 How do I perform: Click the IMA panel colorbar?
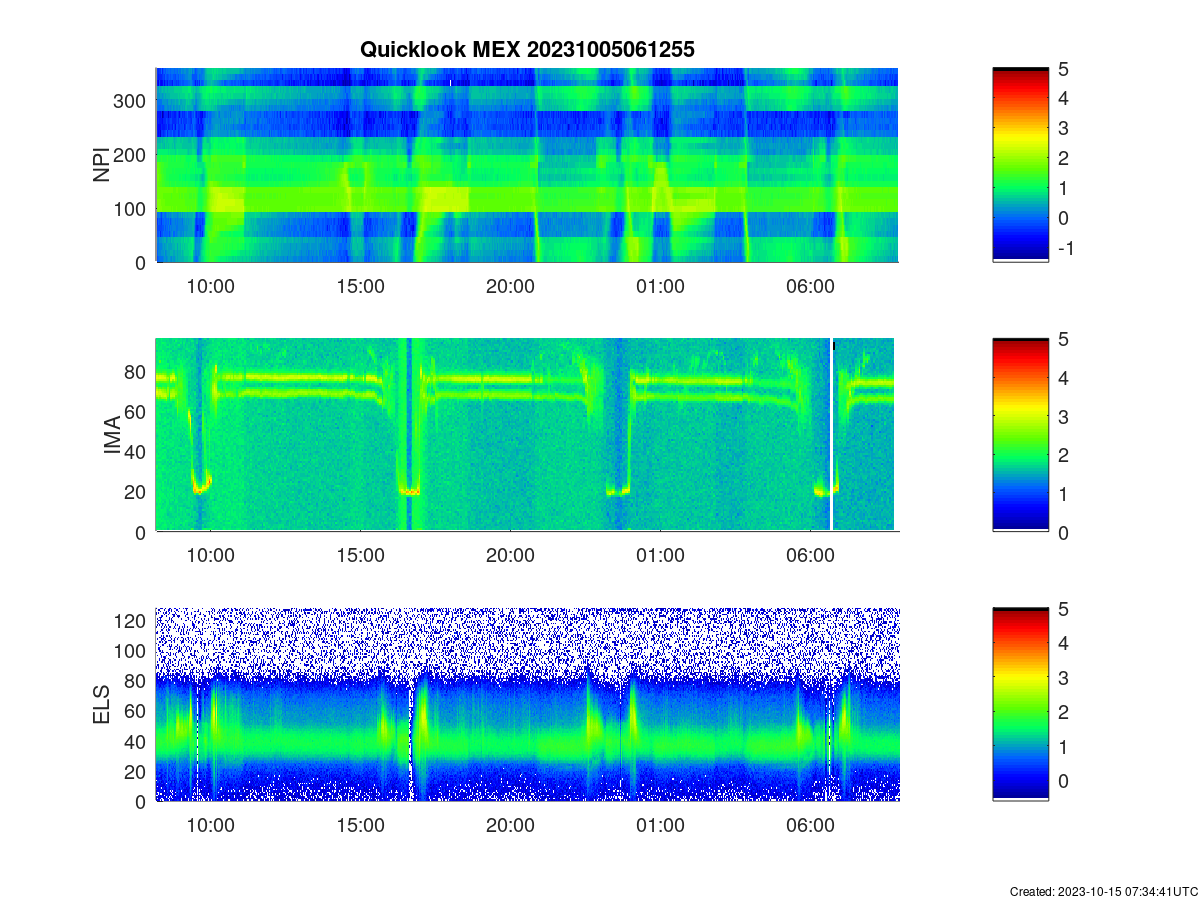(1021, 435)
